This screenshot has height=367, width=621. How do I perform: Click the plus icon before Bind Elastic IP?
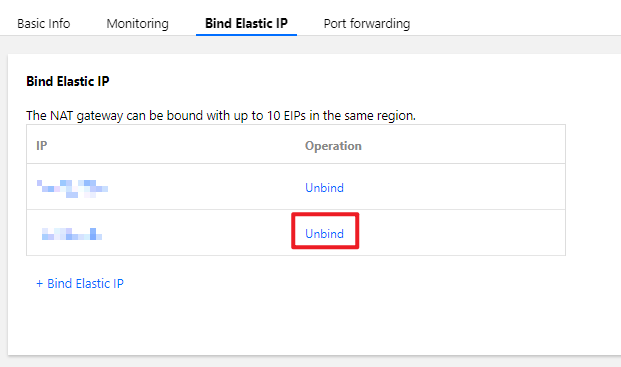39,284
